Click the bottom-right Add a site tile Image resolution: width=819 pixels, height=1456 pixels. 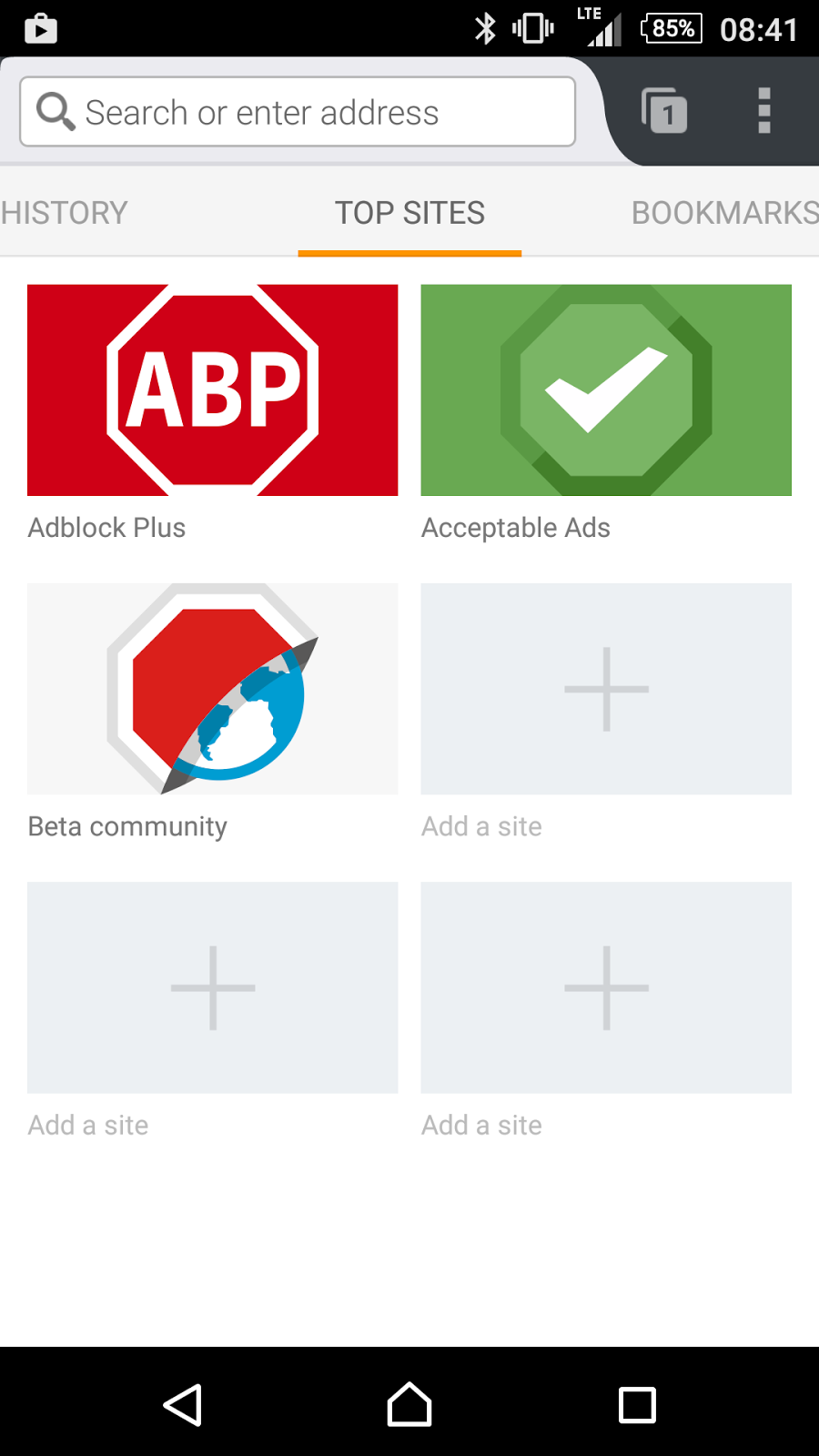coord(606,987)
